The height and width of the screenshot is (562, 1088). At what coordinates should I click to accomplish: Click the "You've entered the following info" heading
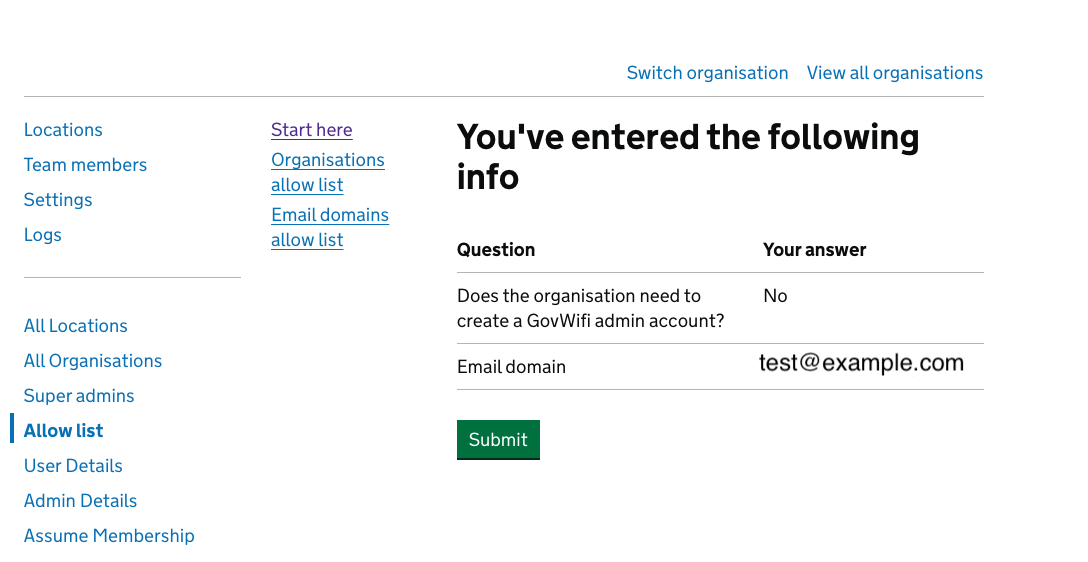tap(688, 156)
